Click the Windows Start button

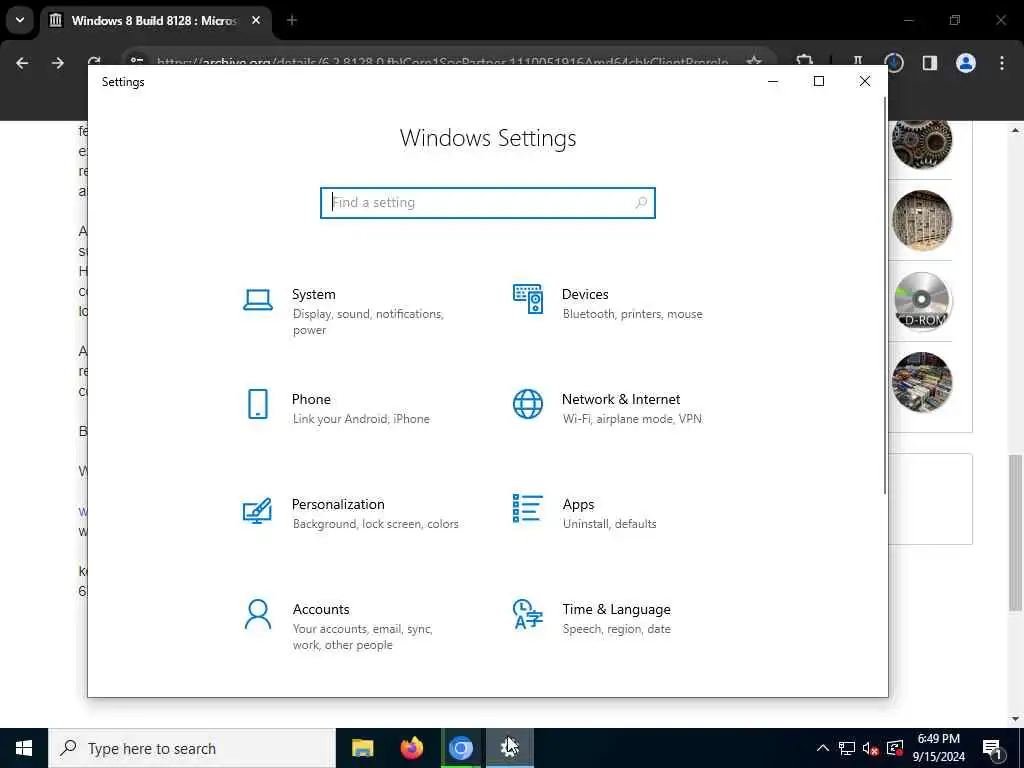[x=24, y=748]
